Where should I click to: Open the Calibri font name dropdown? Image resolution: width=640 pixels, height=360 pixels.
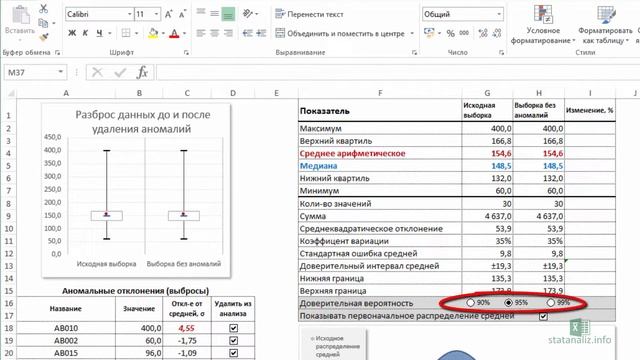129,14
